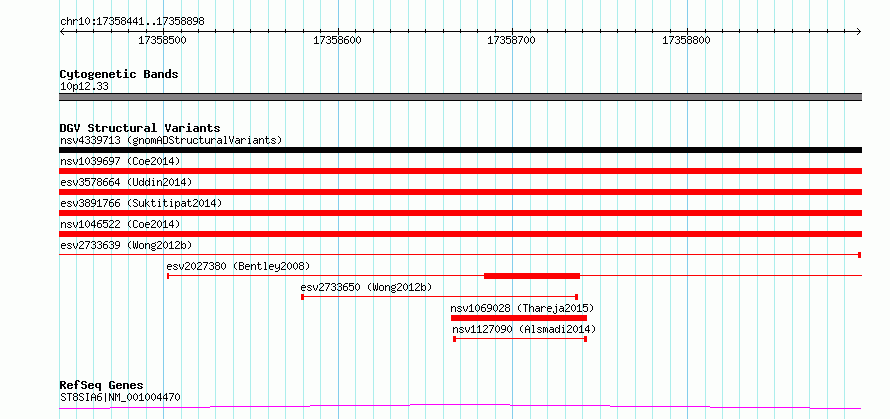Open esv3578664 (Uddin2014) variant label
This screenshot has height=419, width=890.
click(126, 182)
